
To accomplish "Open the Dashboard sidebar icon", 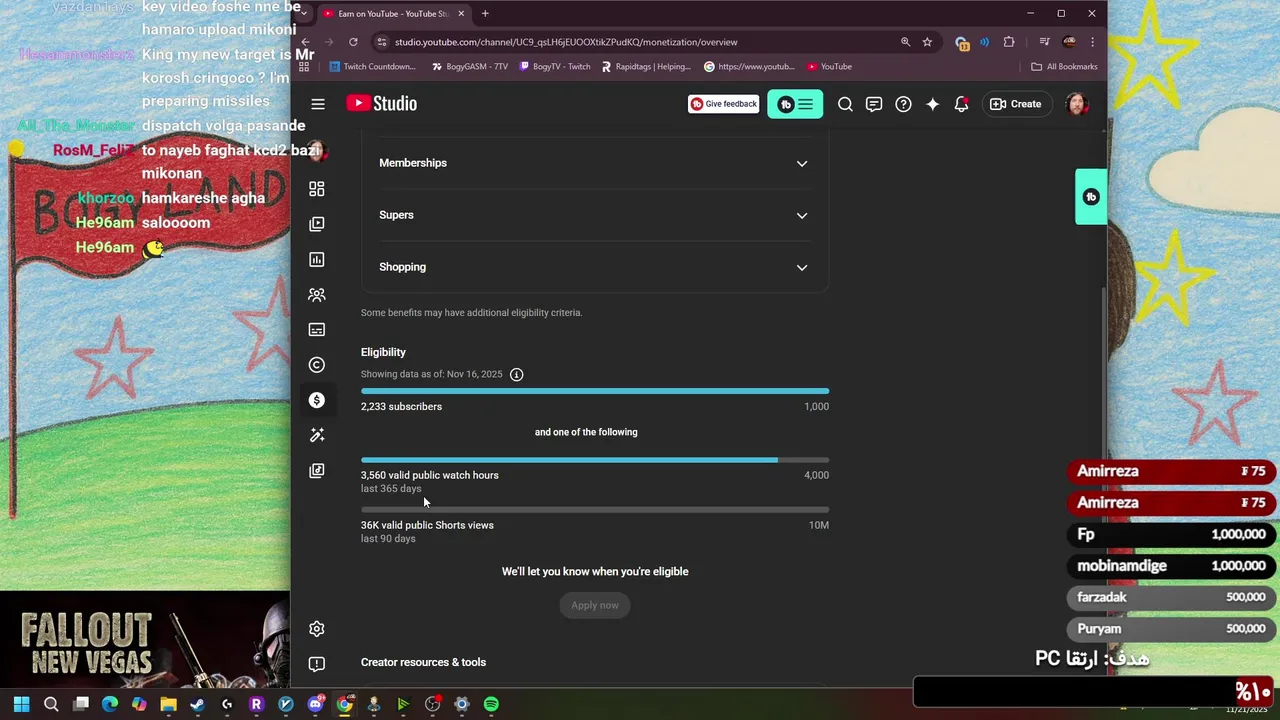I will pyautogui.click(x=317, y=189).
